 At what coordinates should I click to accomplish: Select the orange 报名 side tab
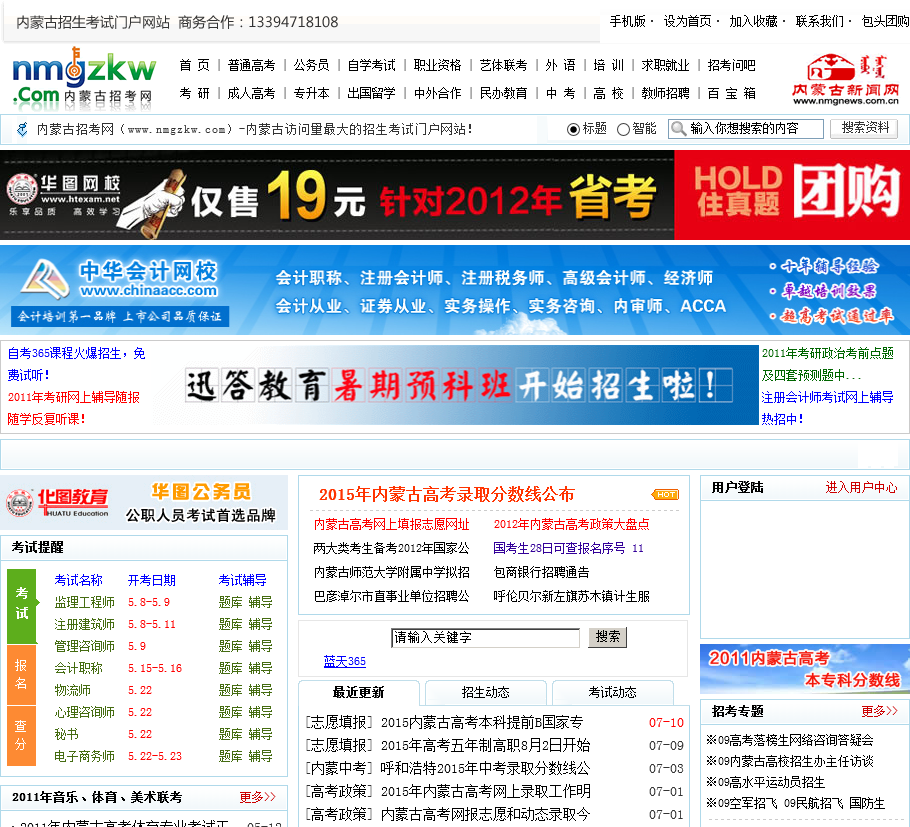pyautogui.click(x=21, y=674)
